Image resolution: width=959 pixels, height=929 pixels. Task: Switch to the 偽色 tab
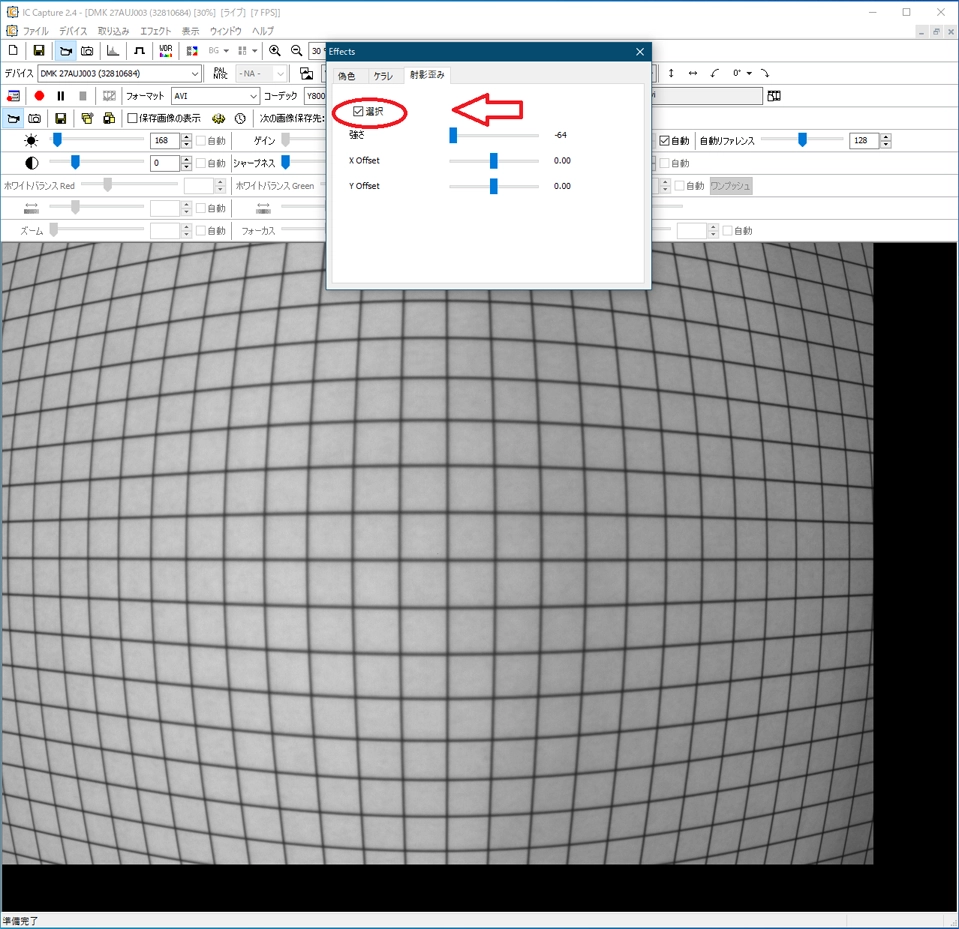(x=347, y=76)
